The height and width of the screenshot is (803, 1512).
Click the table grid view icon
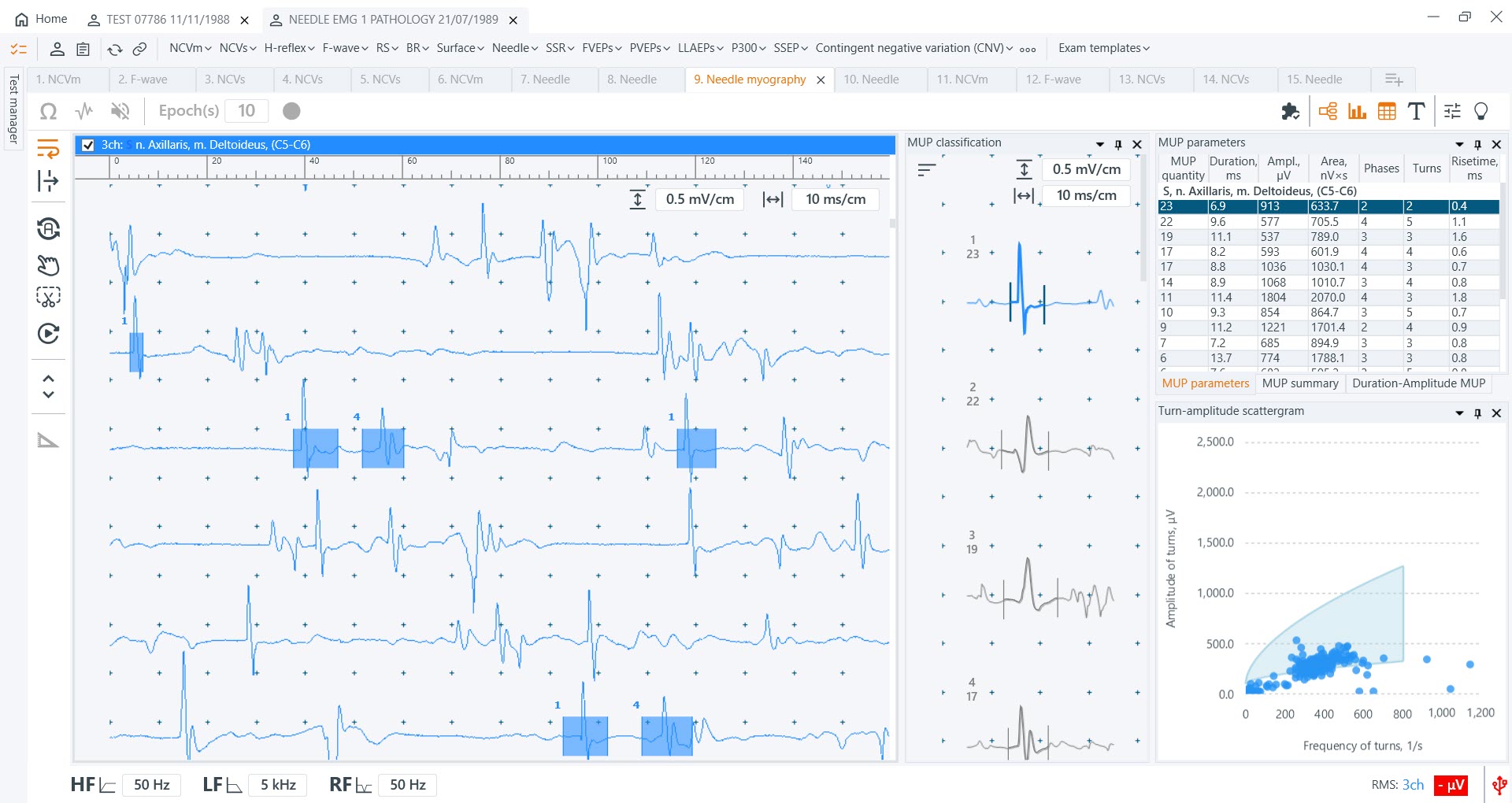[x=1387, y=112]
